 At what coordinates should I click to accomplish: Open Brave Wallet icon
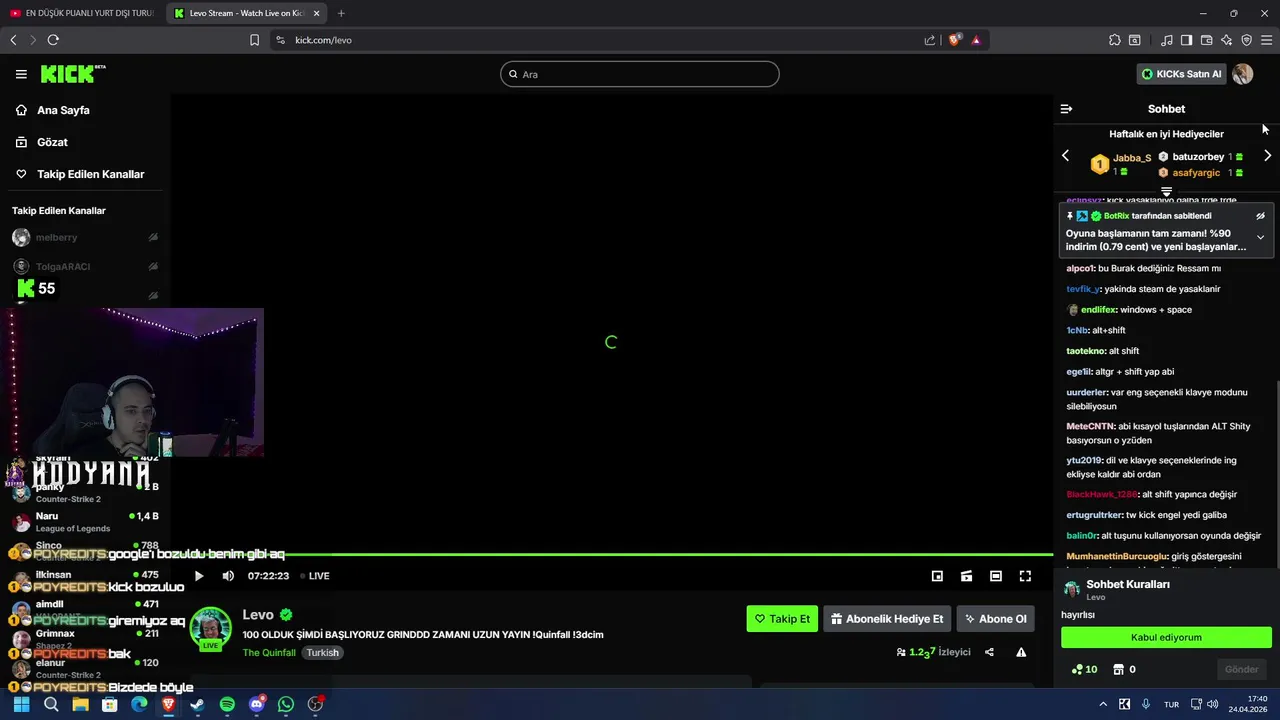pos(1206,40)
